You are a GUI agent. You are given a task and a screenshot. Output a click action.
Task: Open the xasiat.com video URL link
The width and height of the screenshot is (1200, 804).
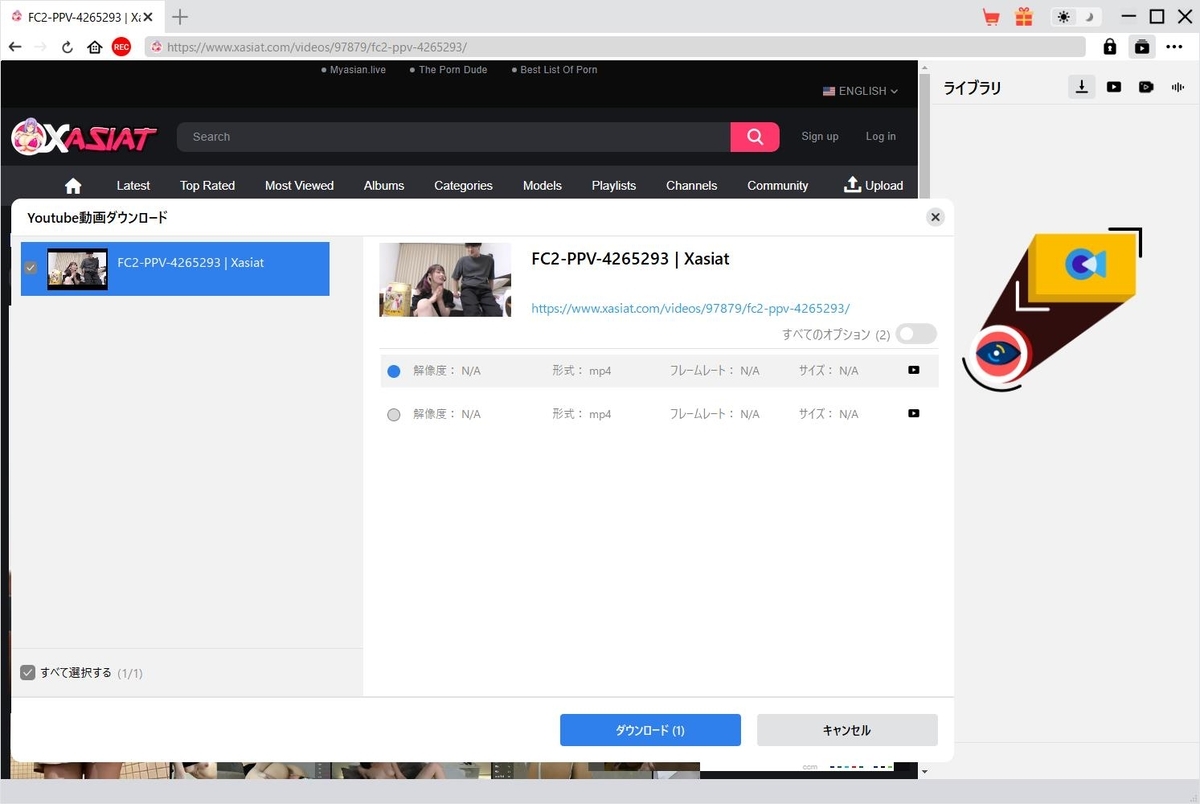(x=690, y=308)
